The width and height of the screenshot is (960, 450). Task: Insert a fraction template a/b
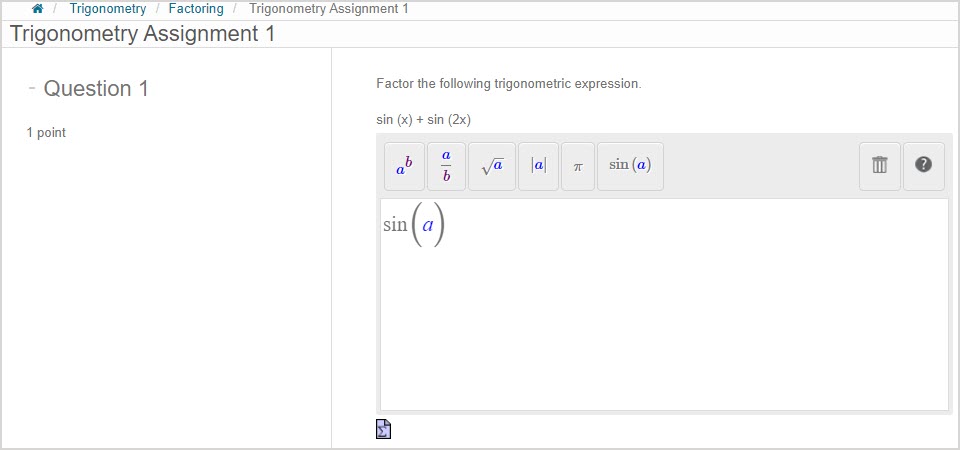pos(446,166)
